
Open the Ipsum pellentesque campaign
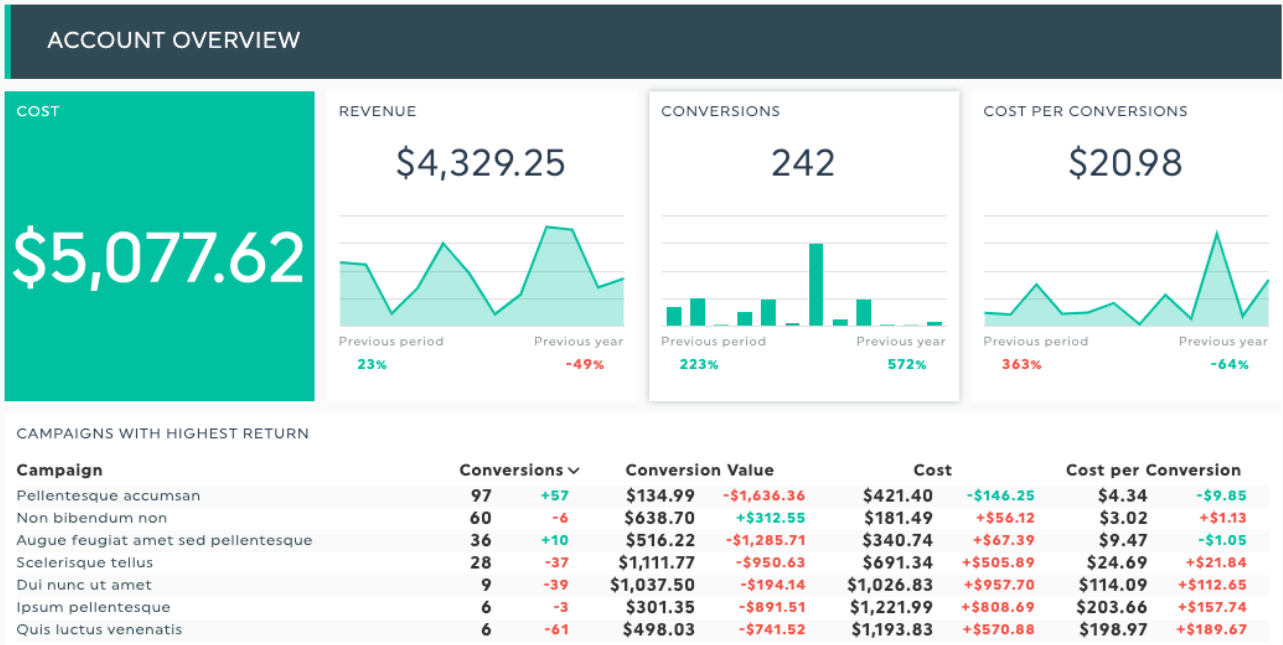(93, 607)
